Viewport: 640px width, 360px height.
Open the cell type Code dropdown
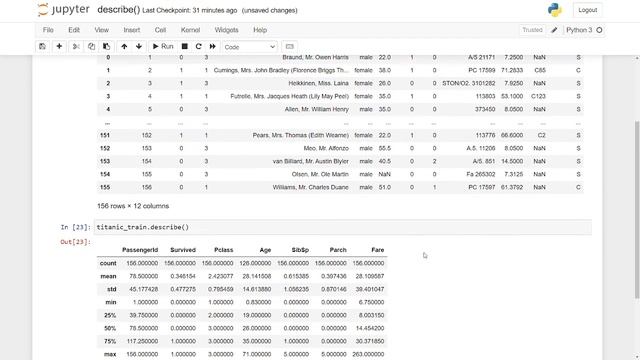click(250, 47)
